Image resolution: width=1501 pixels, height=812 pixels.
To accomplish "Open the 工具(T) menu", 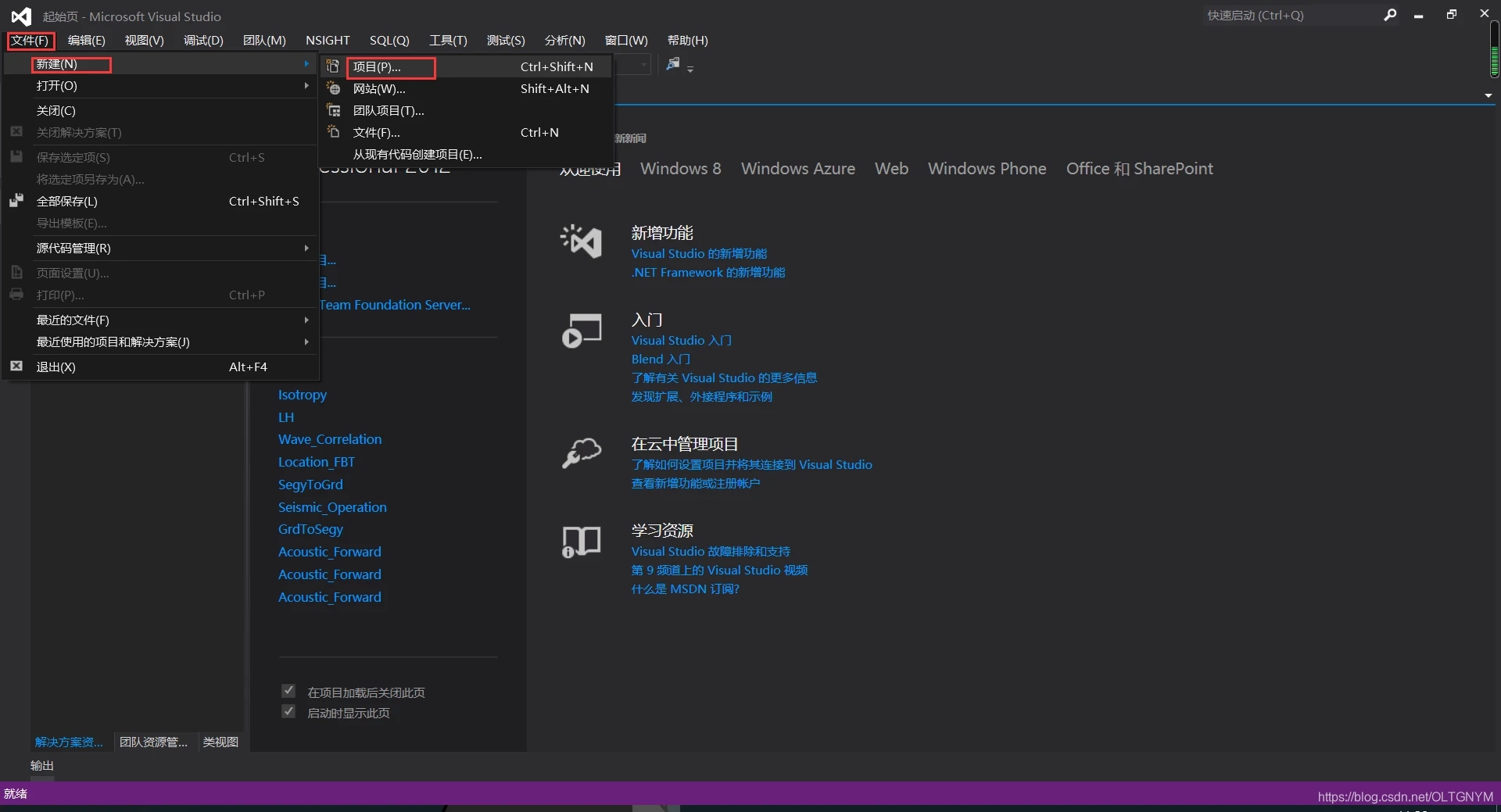I will click(448, 40).
